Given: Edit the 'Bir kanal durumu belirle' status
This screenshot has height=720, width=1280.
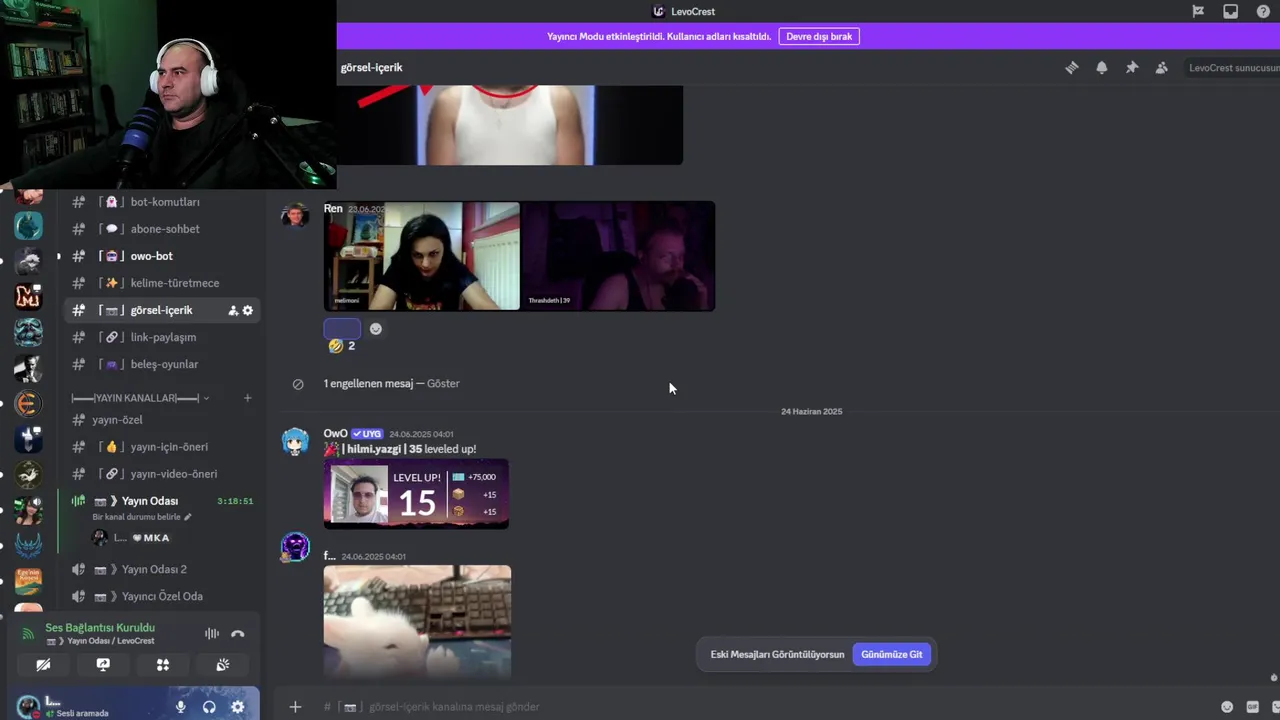Looking at the screenshot, I should [x=141, y=517].
